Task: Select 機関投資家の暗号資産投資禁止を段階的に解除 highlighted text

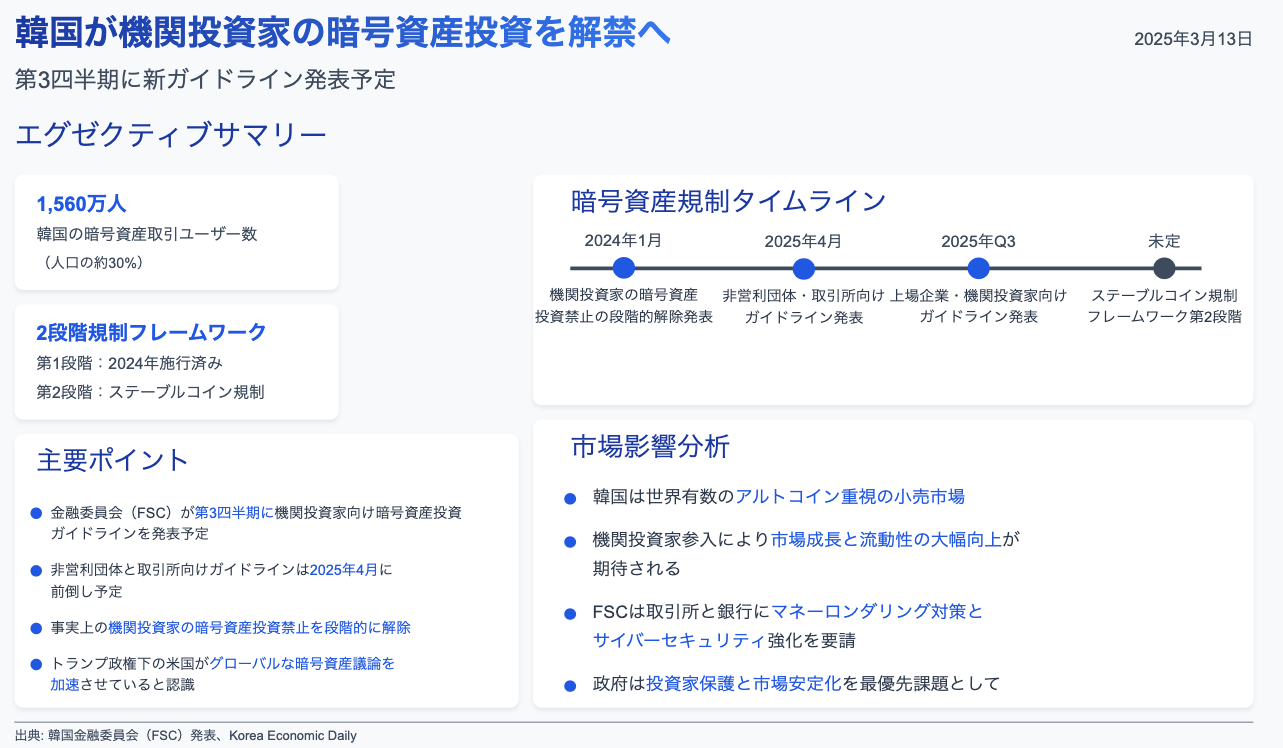Action: click(x=259, y=628)
